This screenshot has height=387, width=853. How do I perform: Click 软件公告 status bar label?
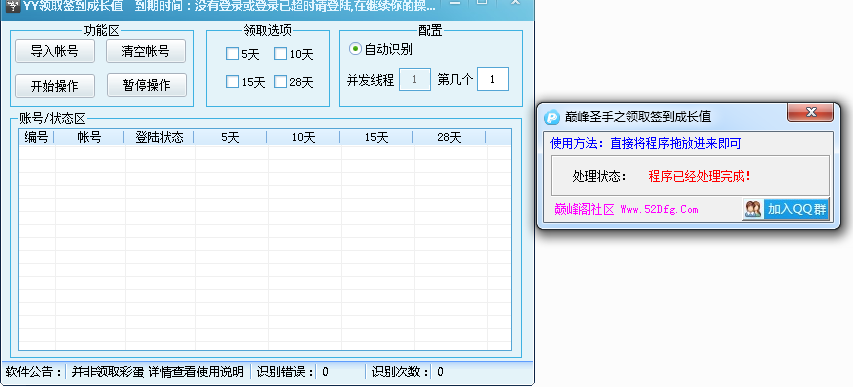coord(34,372)
